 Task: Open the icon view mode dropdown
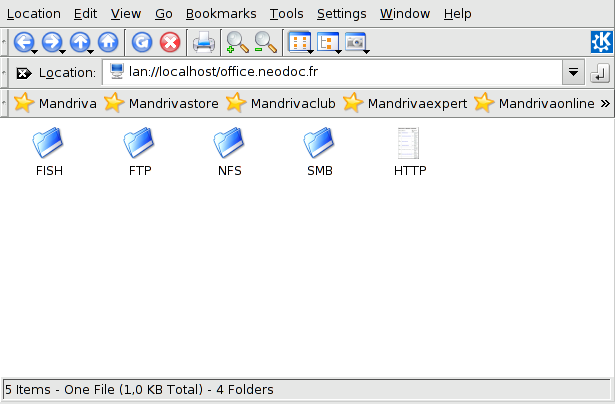pyautogui.click(x=299, y=42)
